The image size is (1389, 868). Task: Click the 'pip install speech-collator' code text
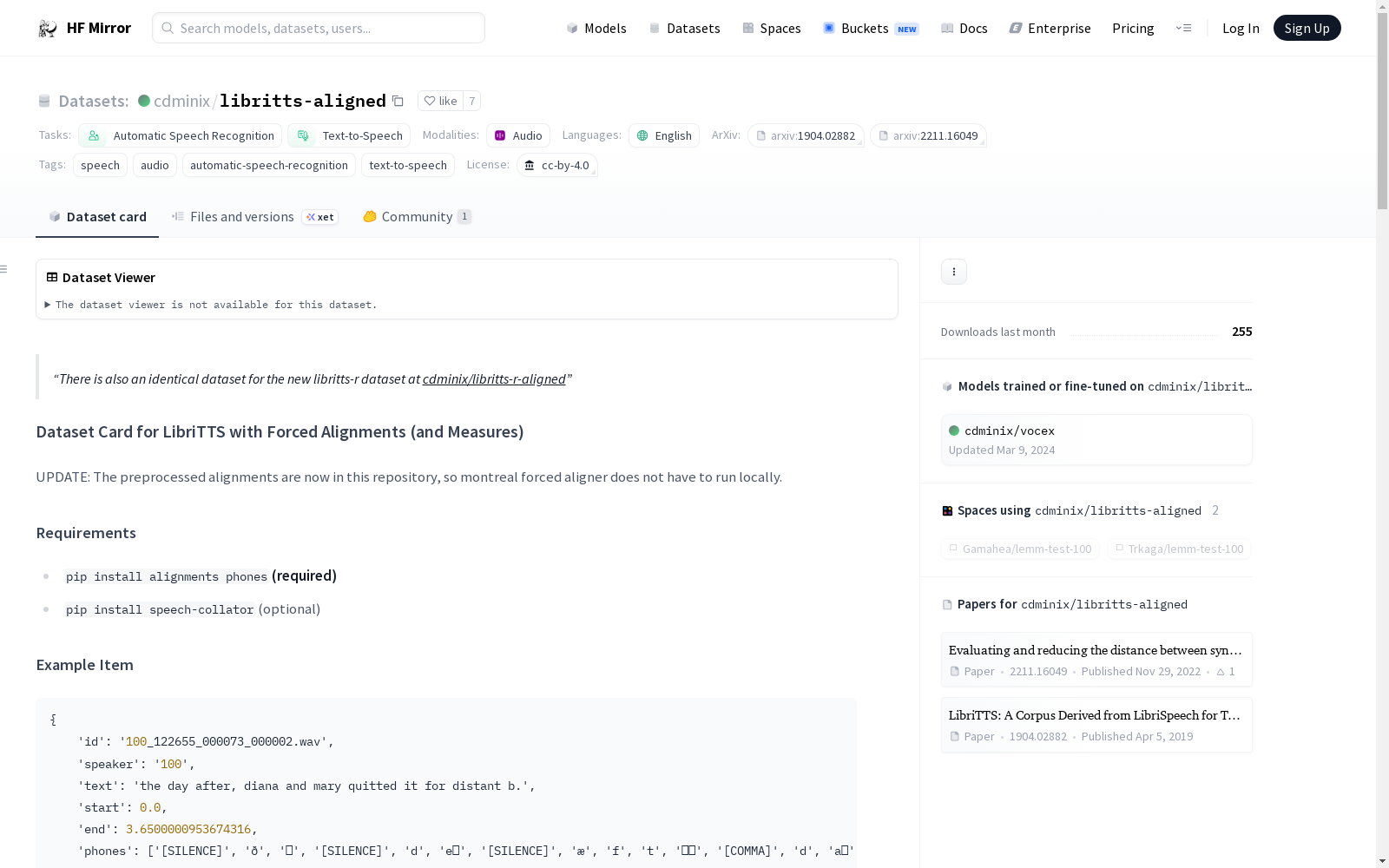(x=160, y=609)
